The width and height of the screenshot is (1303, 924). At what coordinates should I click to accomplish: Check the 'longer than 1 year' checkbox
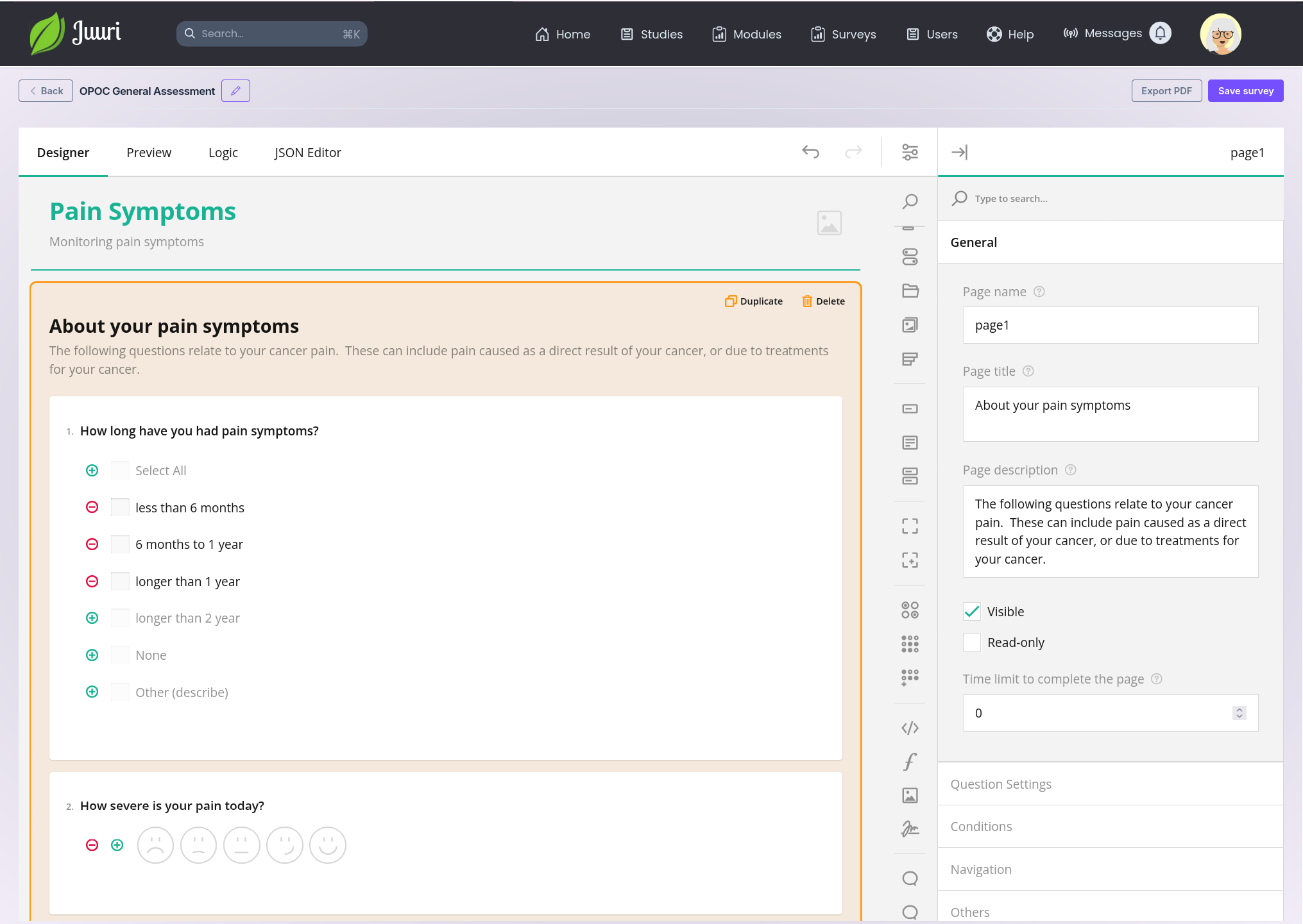(120, 581)
